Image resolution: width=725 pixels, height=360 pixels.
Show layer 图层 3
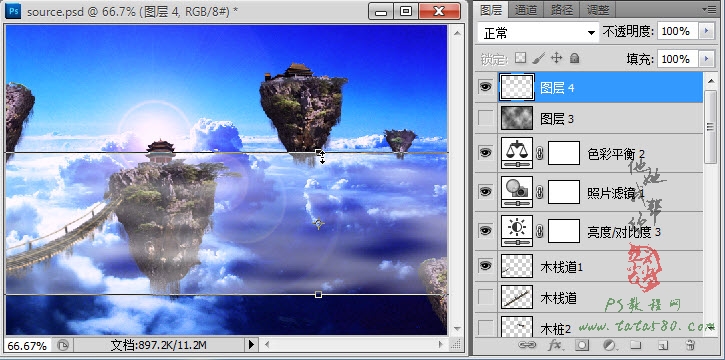click(x=485, y=119)
